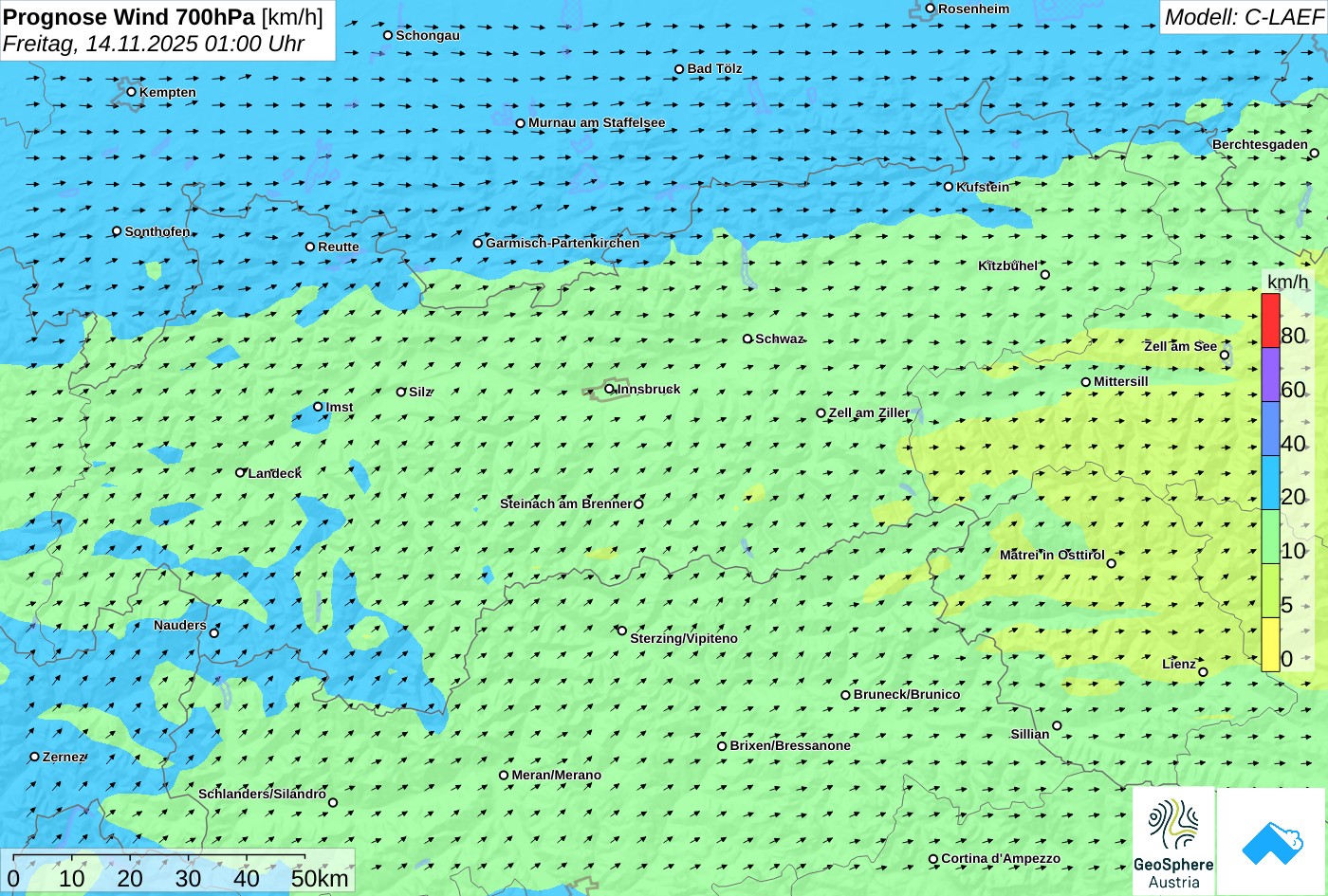The height and width of the screenshot is (896, 1328).
Task: Click the Imst location dot
Action: point(318,407)
